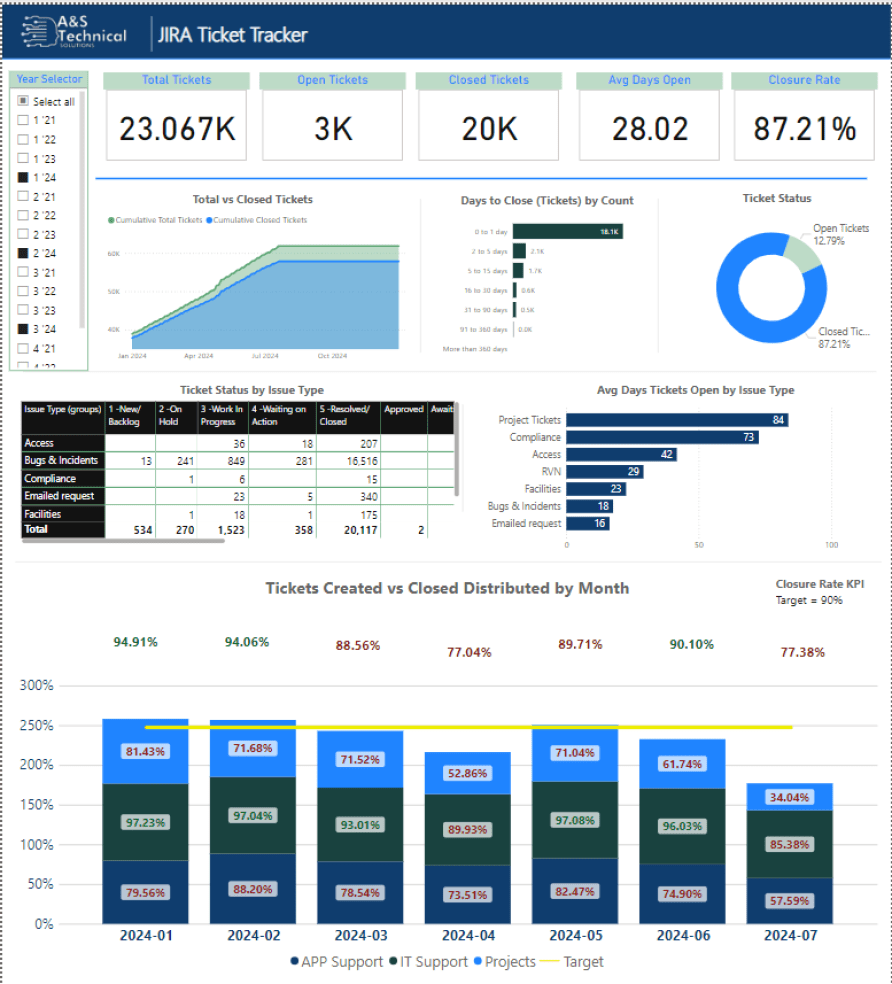Sort by 5 -Resolved/Closed column header

click(x=348, y=415)
